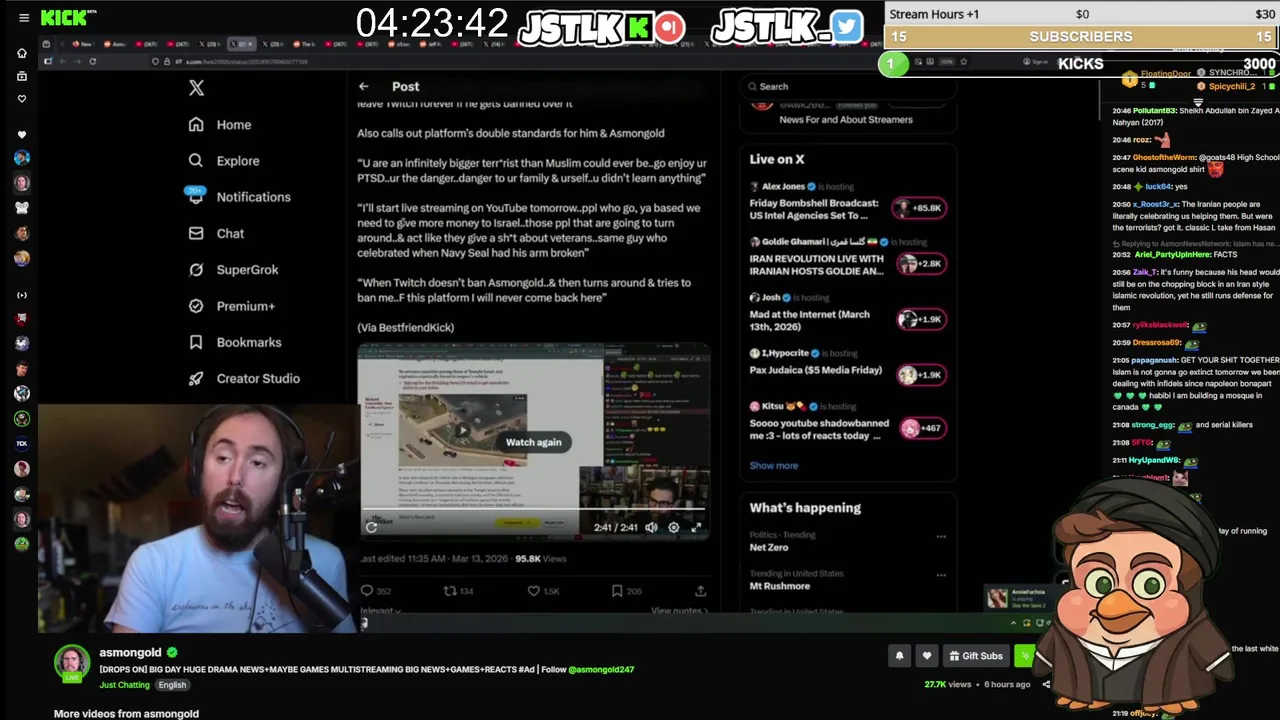
Task: Seek on the embedded video progress bar
Action: [533, 510]
